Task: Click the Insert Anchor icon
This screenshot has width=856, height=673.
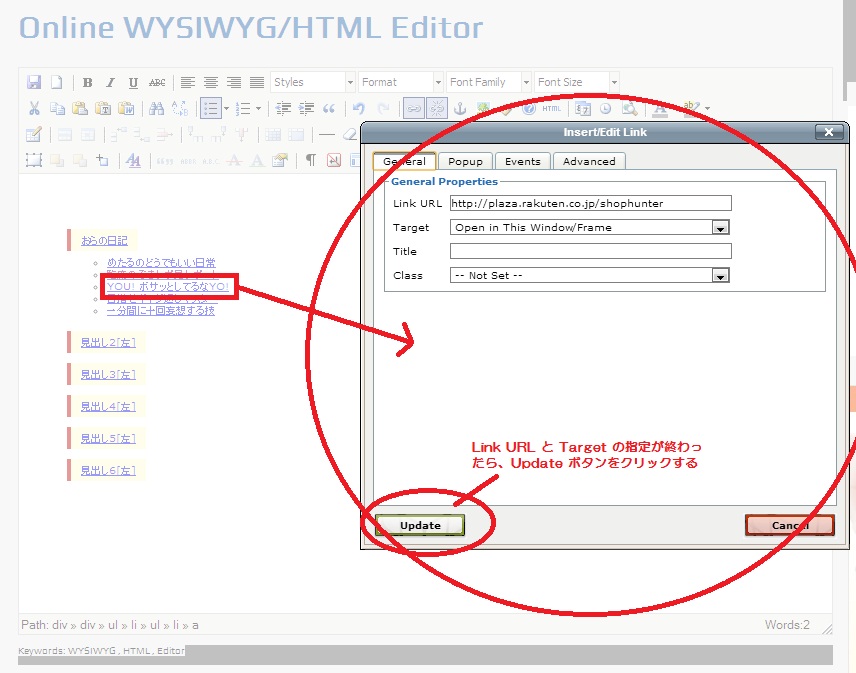Action: click(461, 109)
